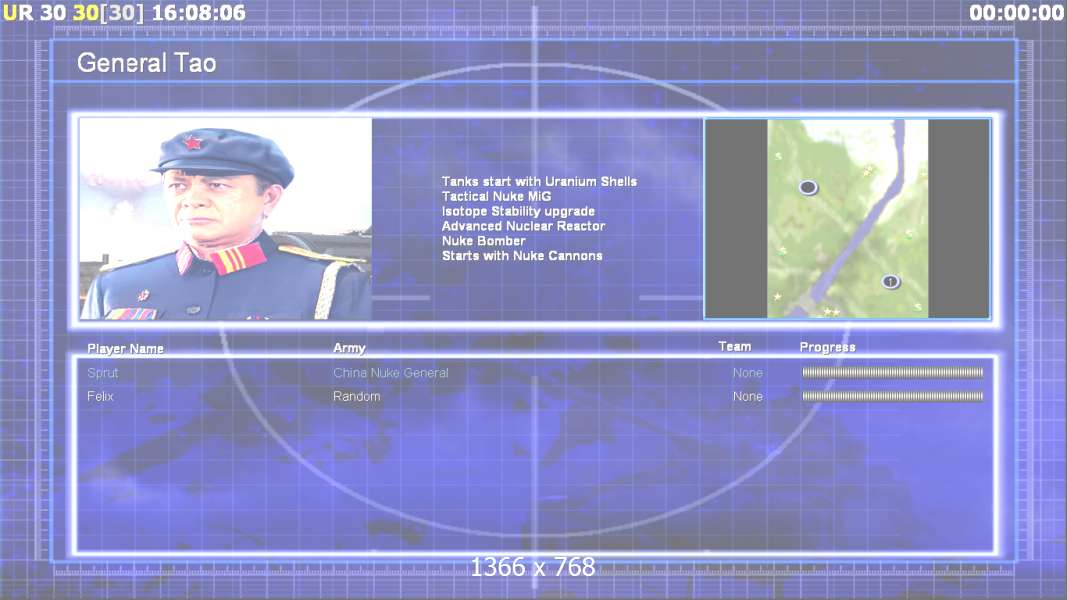
Task: Select start position marker numbered 1 on map
Action: pos(891,282)
